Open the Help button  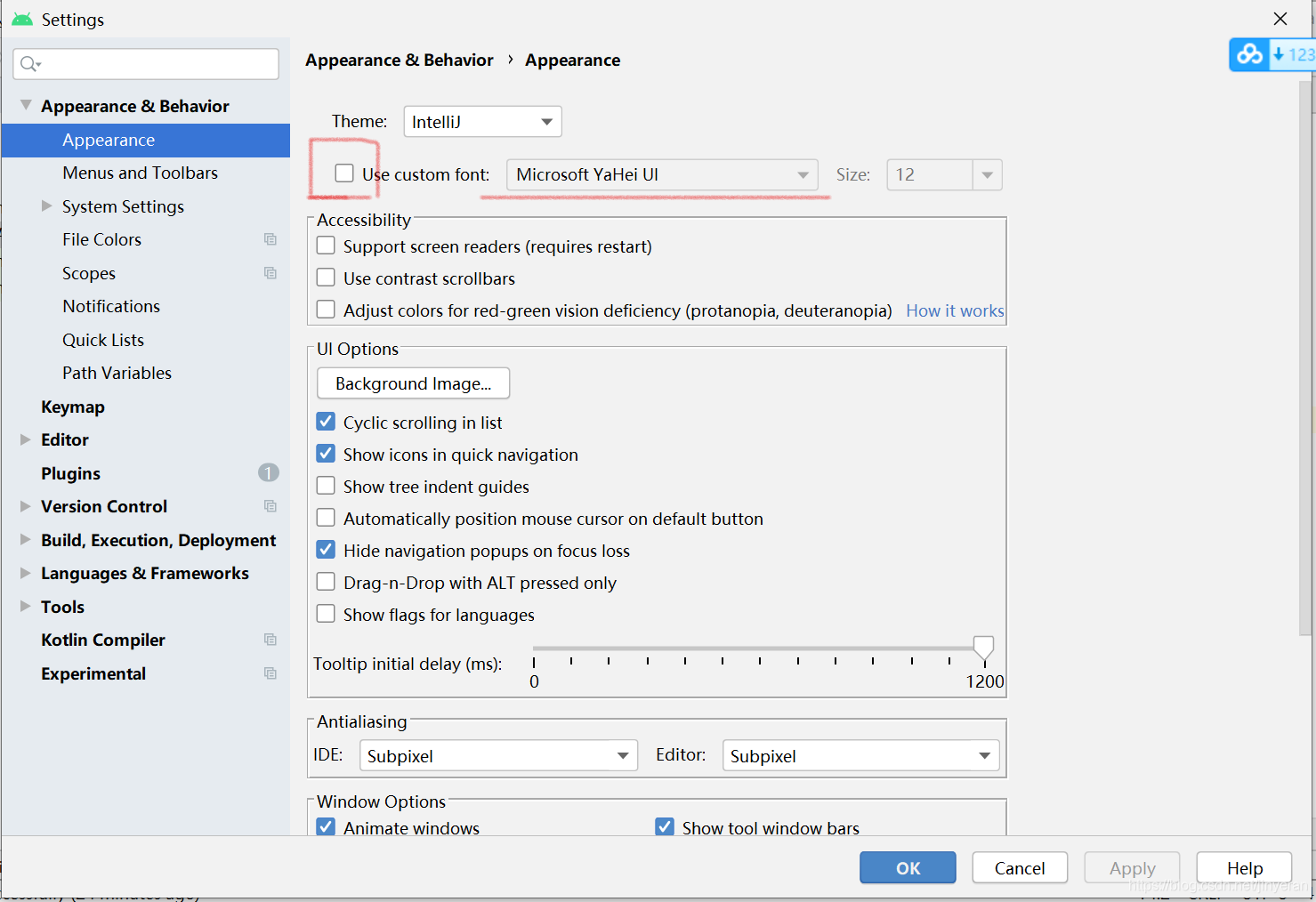coord(1244,867)
